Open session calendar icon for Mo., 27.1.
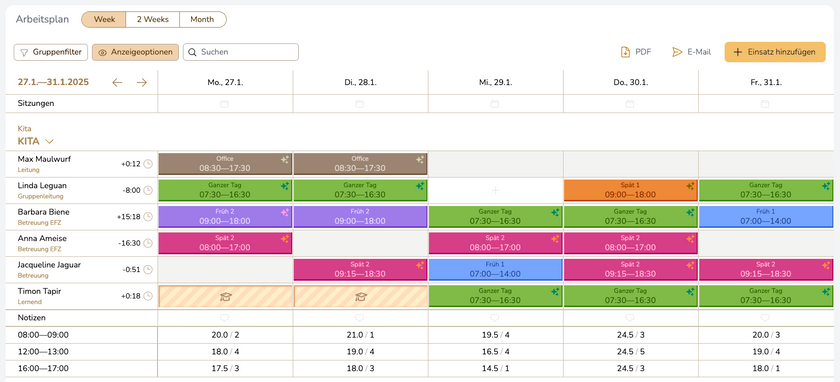The height and width of the screenshot is (382, 840). point(224,103)
